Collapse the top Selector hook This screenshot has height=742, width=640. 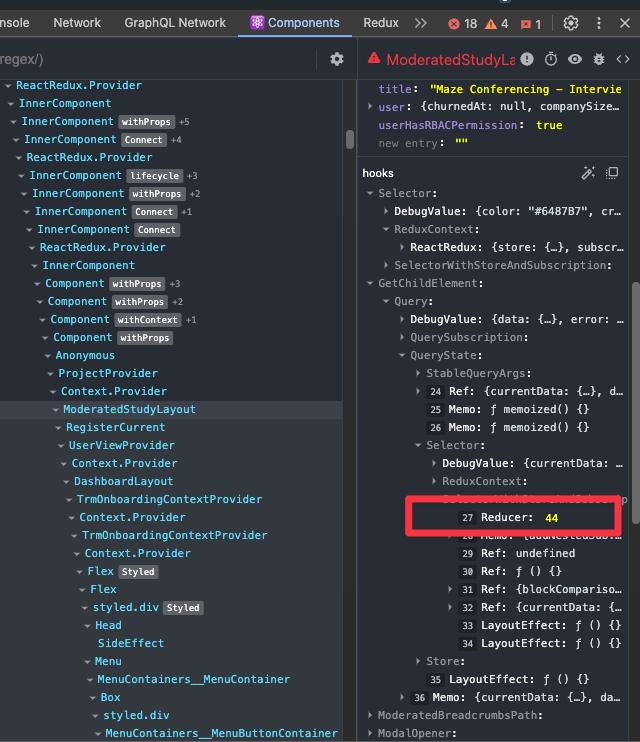pos(370,193)
